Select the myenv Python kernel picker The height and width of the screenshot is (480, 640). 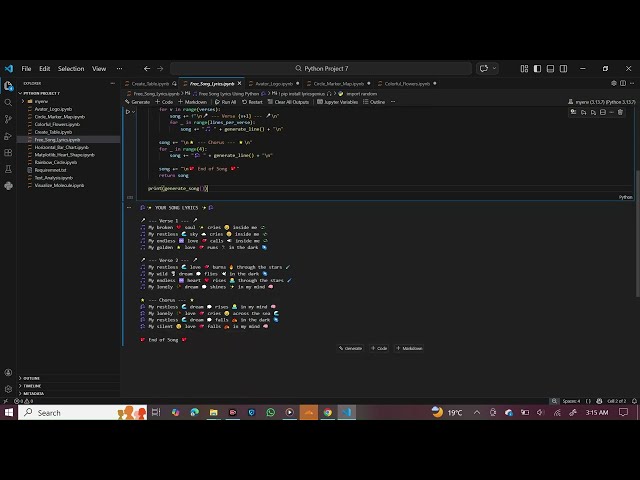point(602,102)
